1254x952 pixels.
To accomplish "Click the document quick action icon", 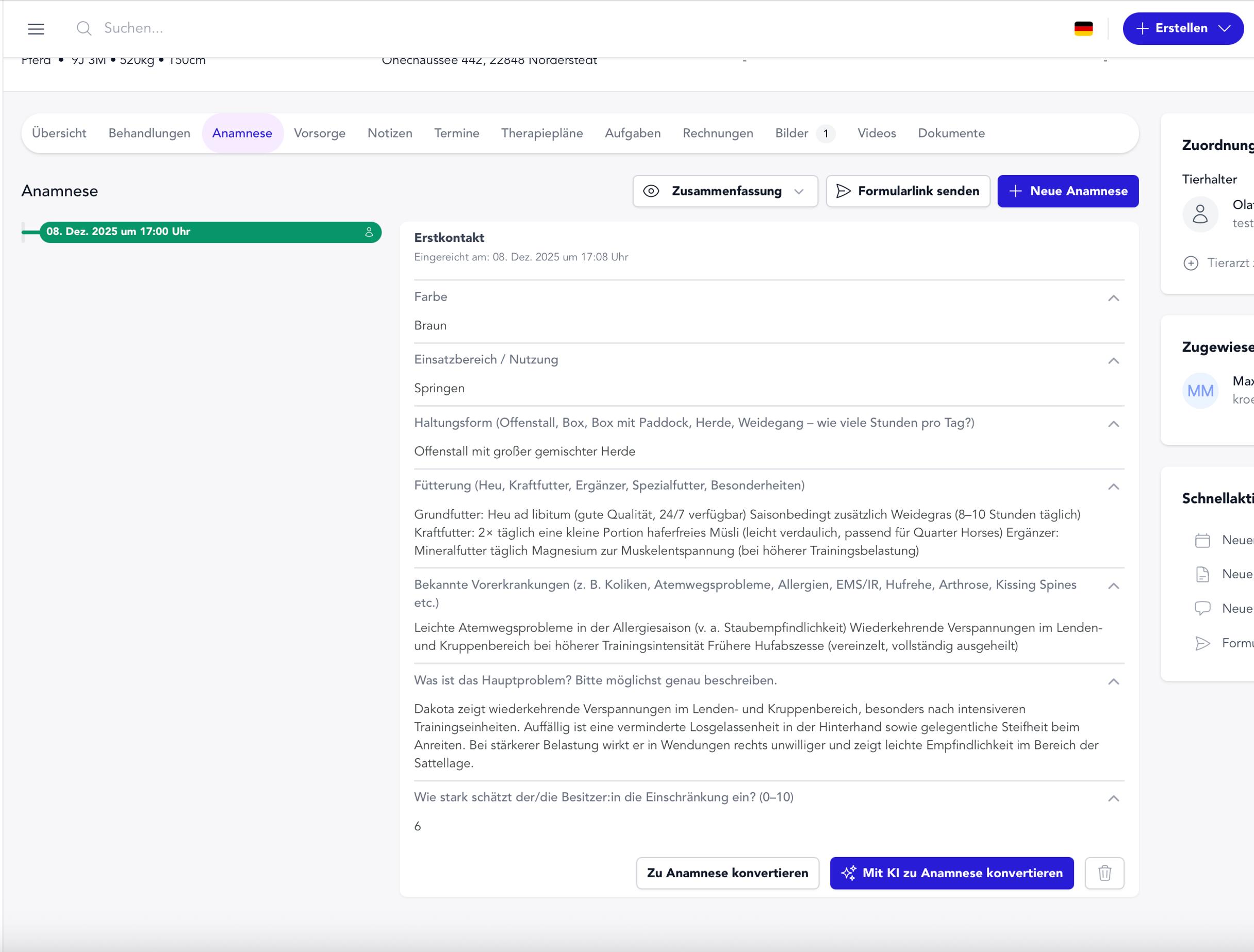I will click(x=1202, y=574).
